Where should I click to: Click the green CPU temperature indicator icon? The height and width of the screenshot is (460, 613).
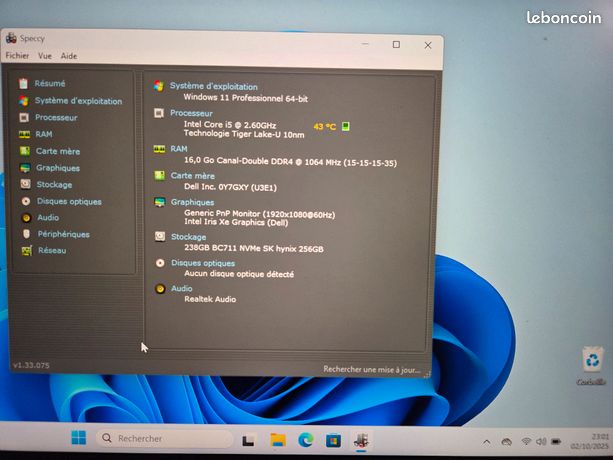[x=346, y=127]
